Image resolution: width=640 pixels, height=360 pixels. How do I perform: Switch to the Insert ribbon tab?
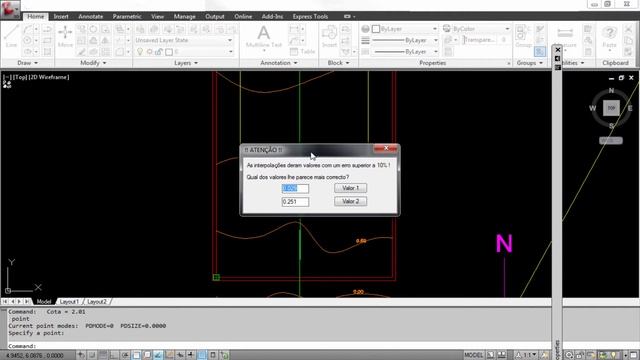click(61, 16)
